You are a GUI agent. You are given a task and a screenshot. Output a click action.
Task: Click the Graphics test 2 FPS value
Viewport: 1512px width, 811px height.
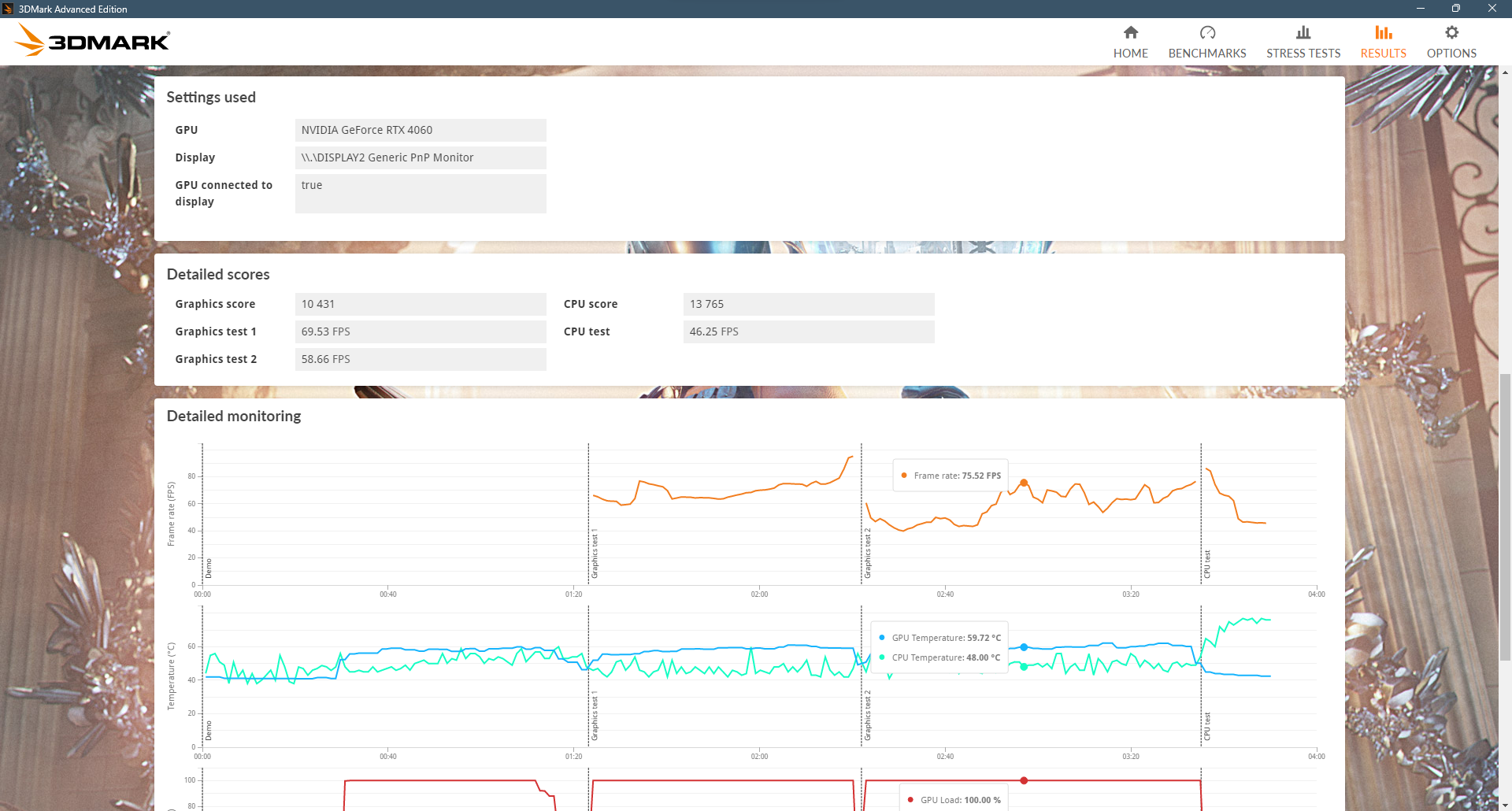tap(421, 359)
